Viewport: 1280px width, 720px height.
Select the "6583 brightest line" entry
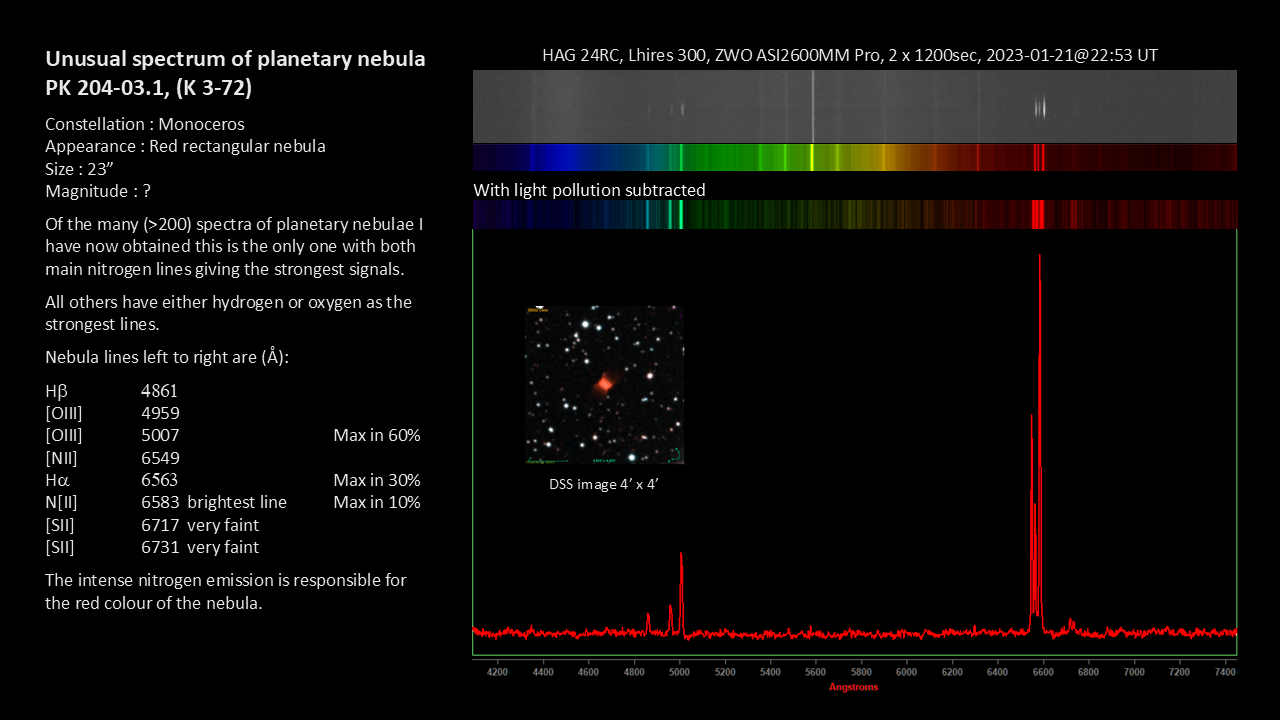click(214, 502)
